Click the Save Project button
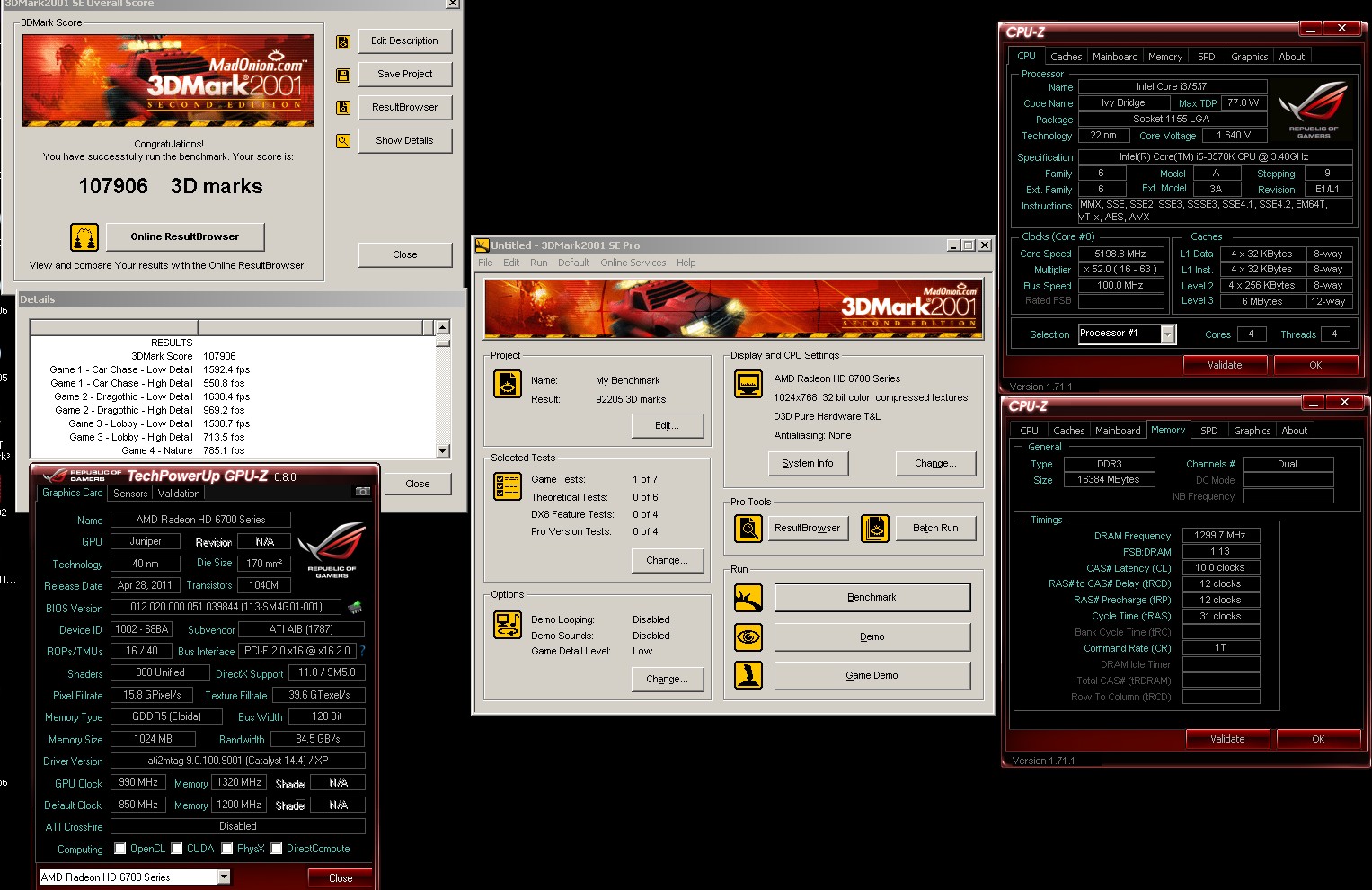 [404, 75]
